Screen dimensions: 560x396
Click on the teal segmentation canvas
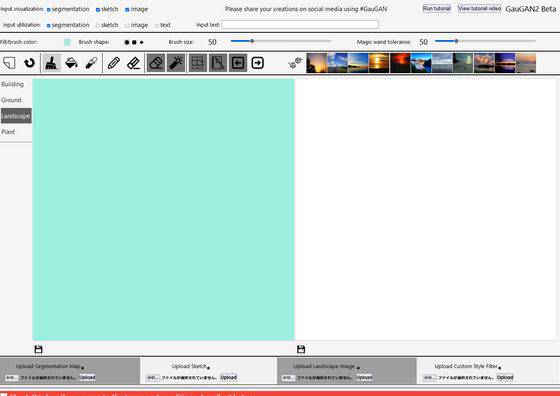(x=164, y=210)
